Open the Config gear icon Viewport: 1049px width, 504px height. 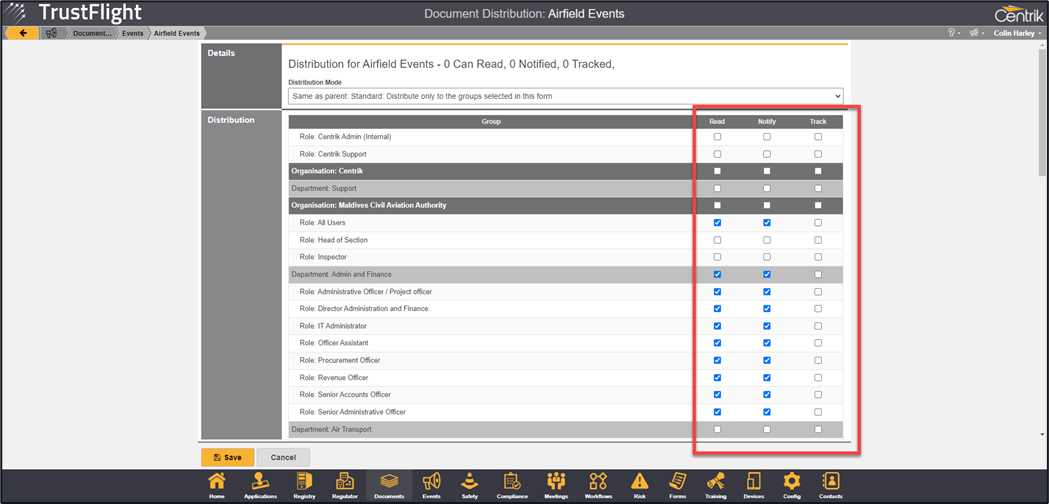click(x=792, y=485)
